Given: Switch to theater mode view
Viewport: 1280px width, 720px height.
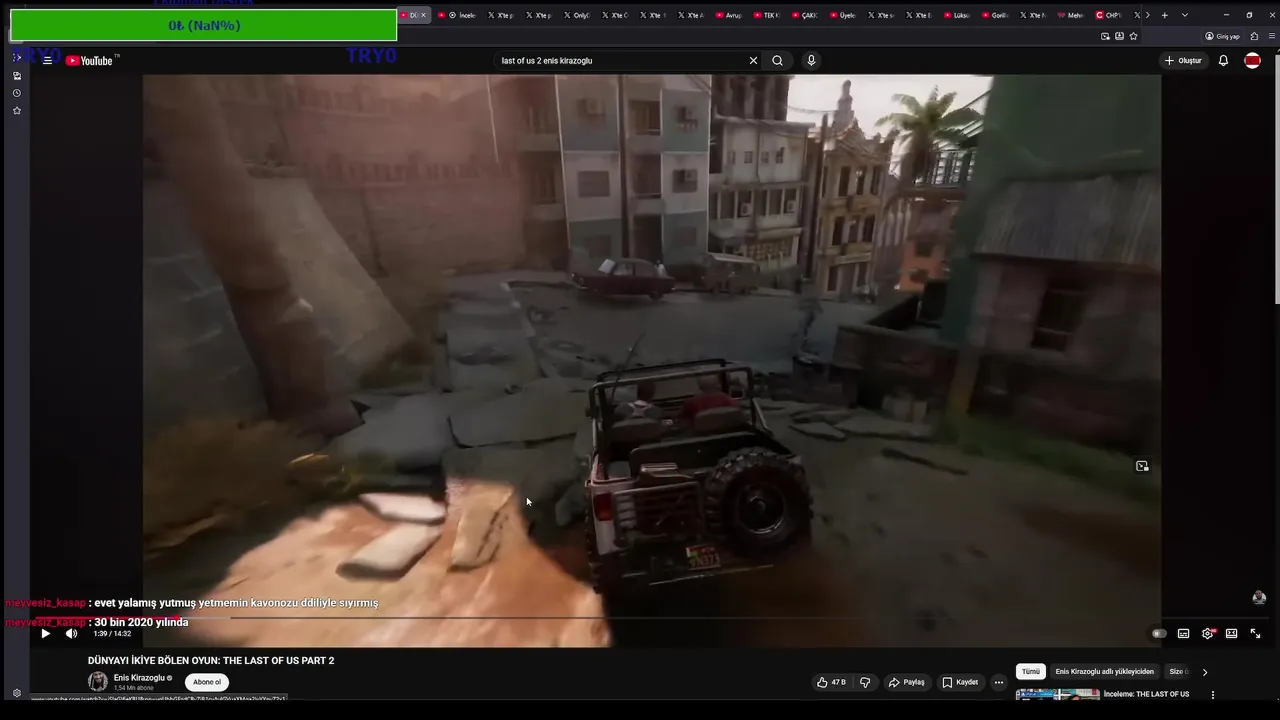Looking at the screenshot, I should 1231,634.
